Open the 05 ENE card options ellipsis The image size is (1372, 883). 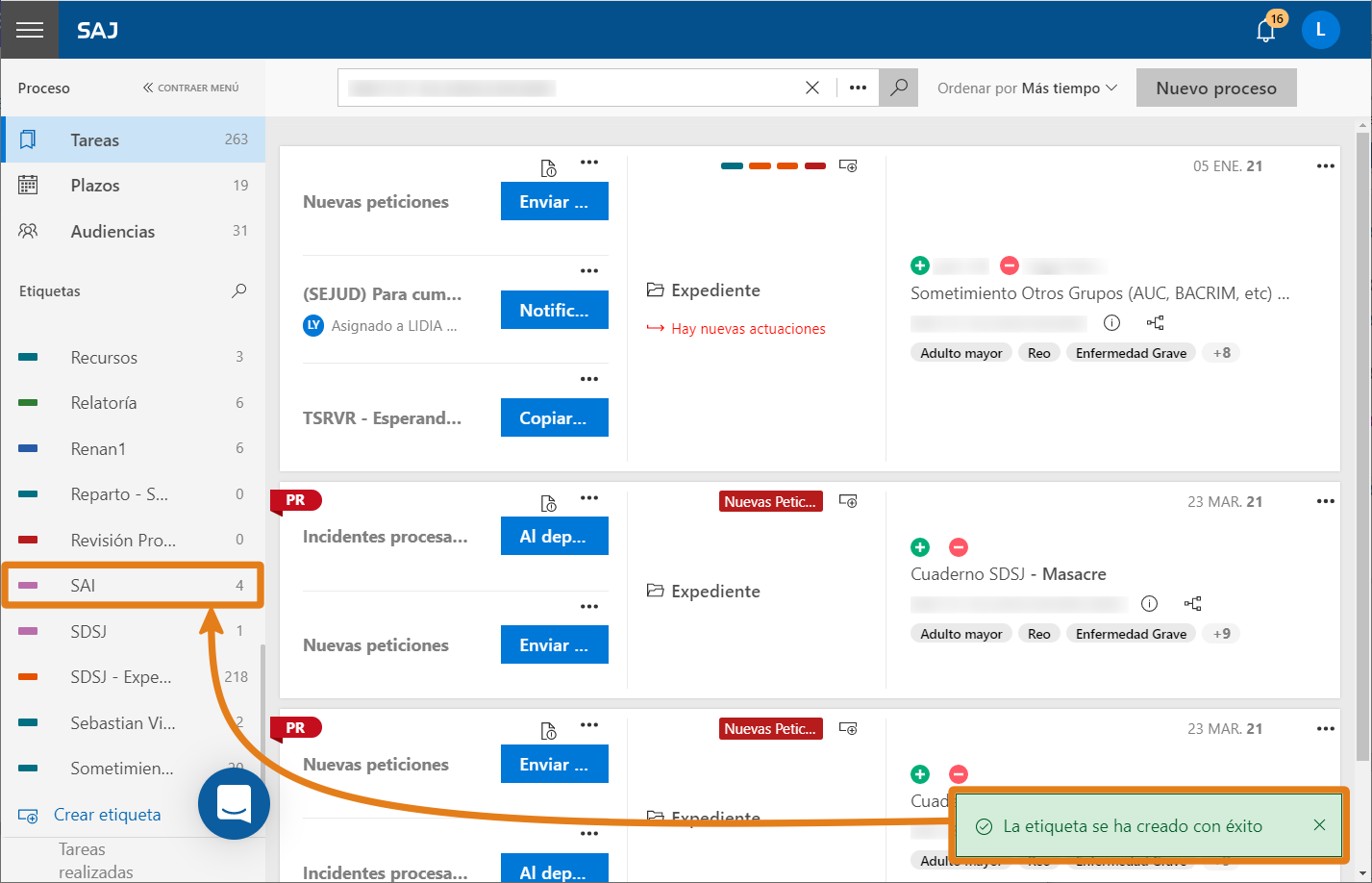(x=1326, y=166)
